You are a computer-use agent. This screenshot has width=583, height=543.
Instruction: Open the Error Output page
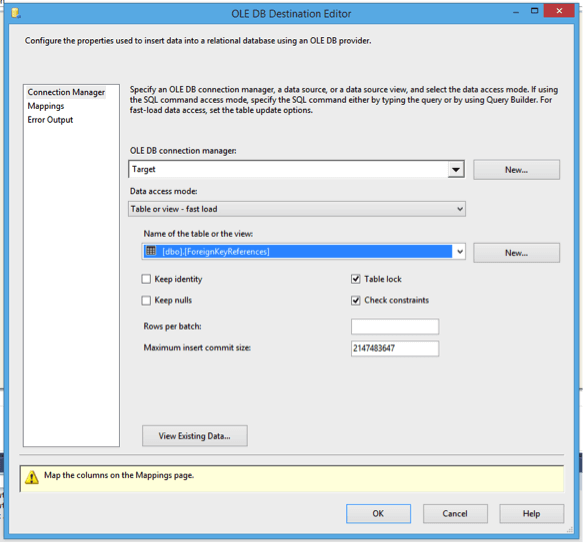50,120
